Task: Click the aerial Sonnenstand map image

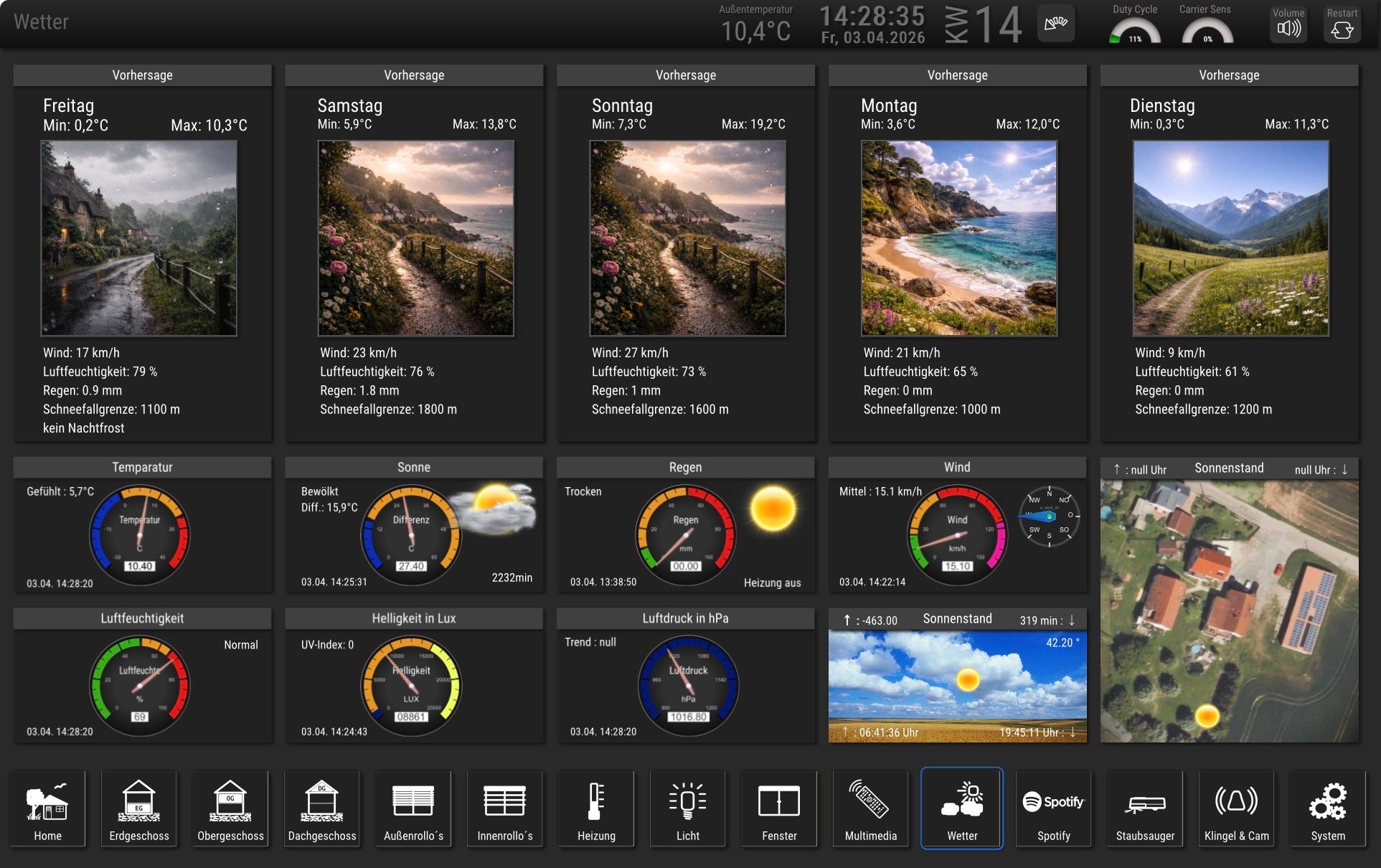Action: (x=1229, y=611)
